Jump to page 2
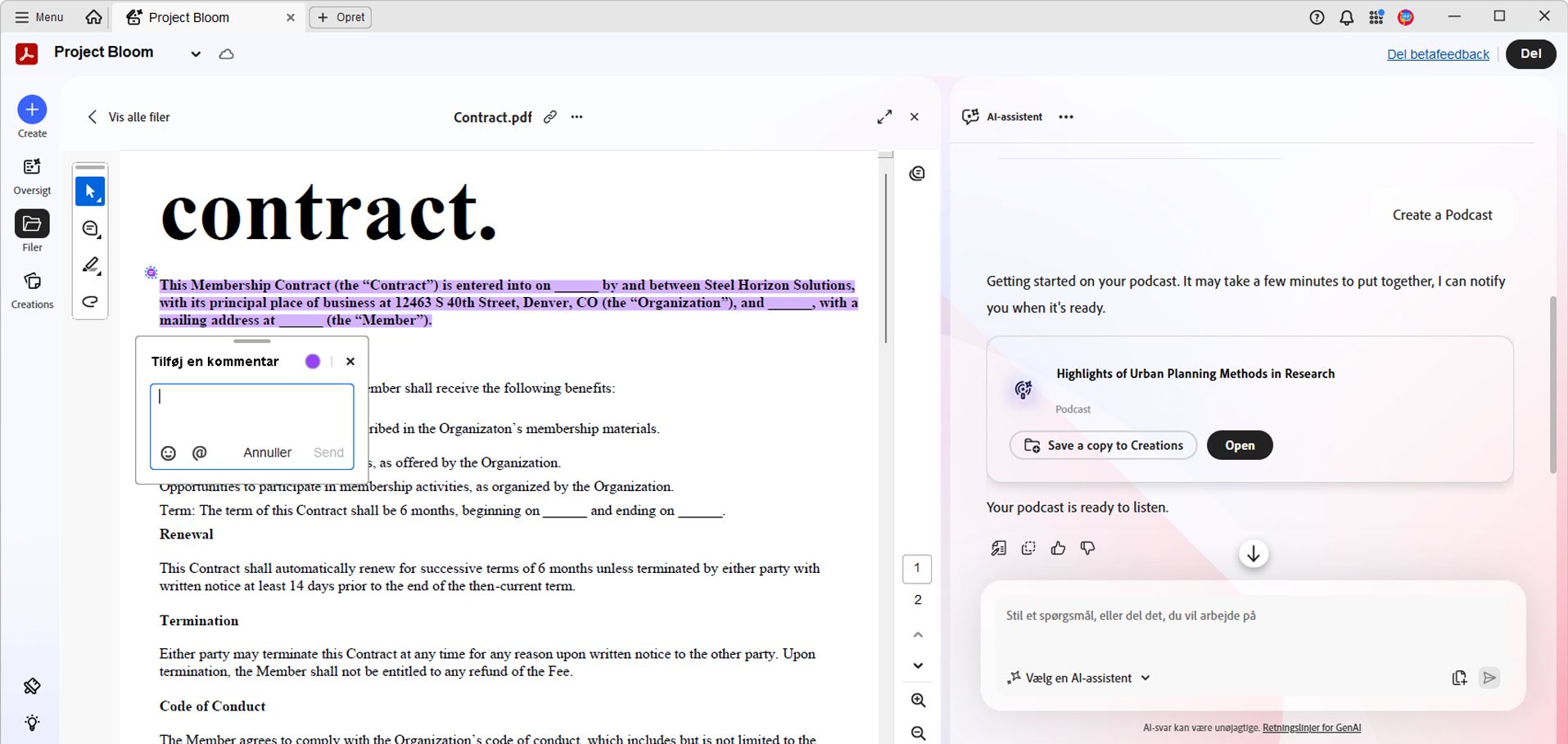The width and height of the screenshot is (1568, 744). tap(917, 600)
